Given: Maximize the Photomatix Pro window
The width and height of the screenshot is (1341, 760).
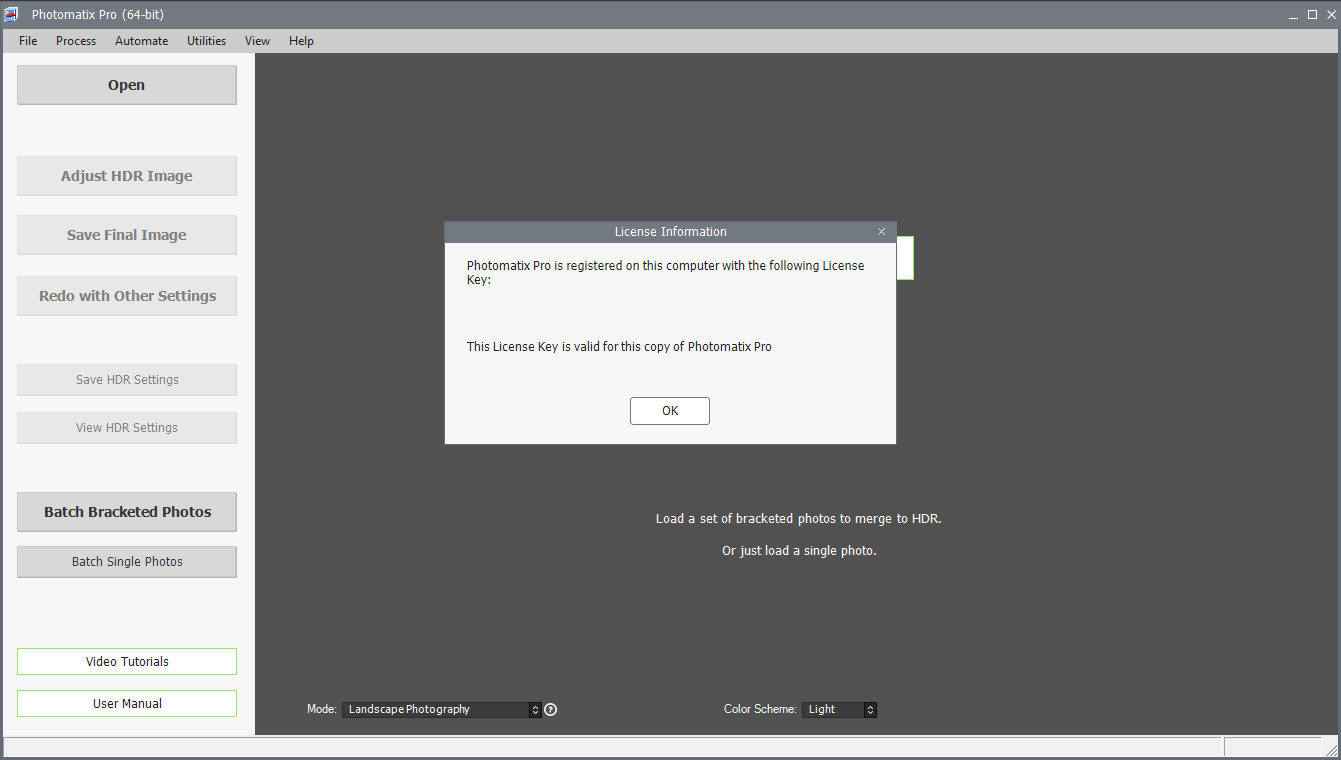Looking at the screenshot, I should 1312,14.
